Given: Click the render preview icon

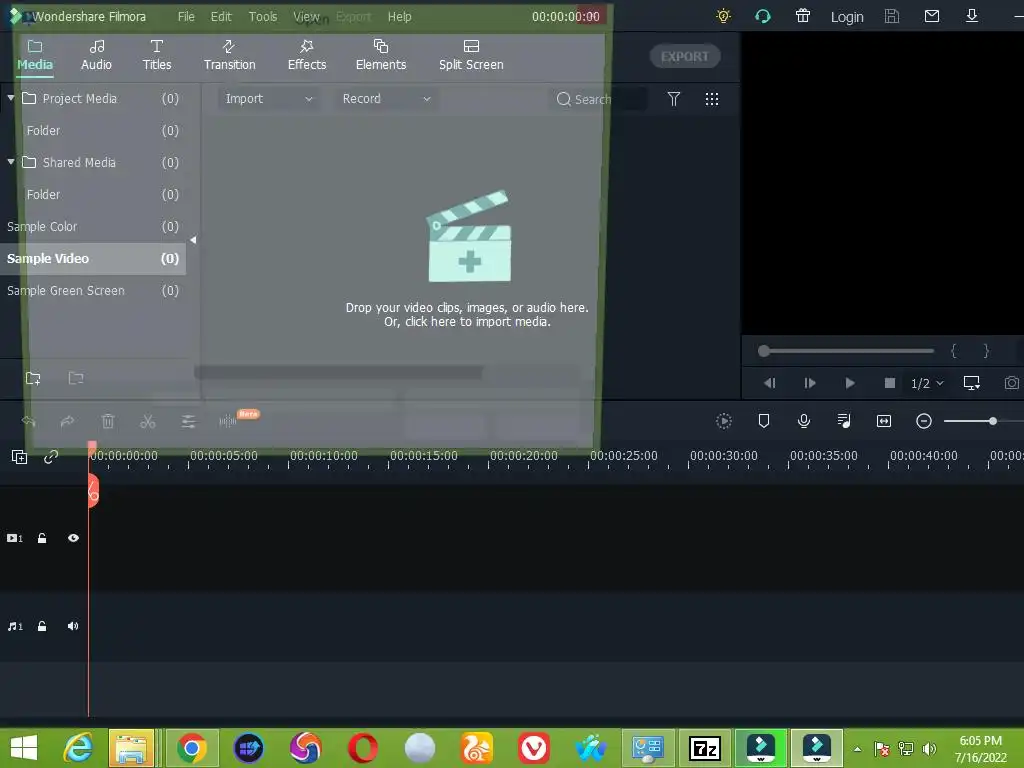Looking at the screenshot, I should coord(724,421).
